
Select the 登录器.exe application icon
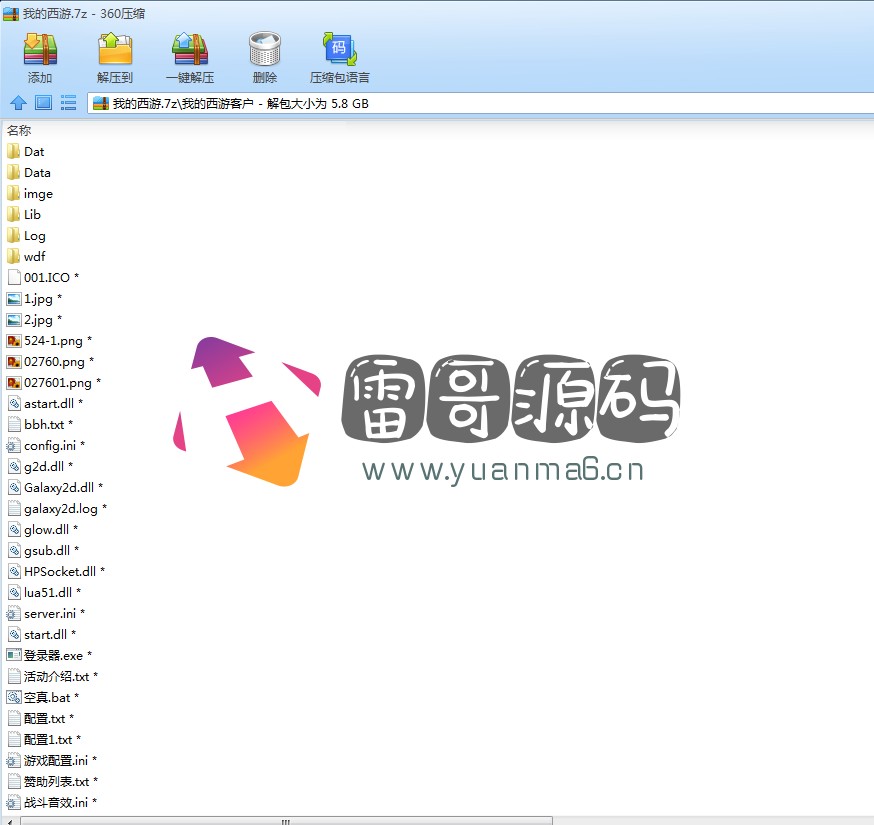(x=13, y=656)
